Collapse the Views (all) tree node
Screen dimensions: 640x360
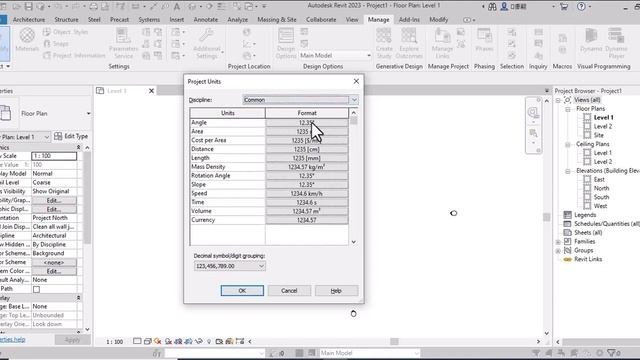(x=558, y=100)
